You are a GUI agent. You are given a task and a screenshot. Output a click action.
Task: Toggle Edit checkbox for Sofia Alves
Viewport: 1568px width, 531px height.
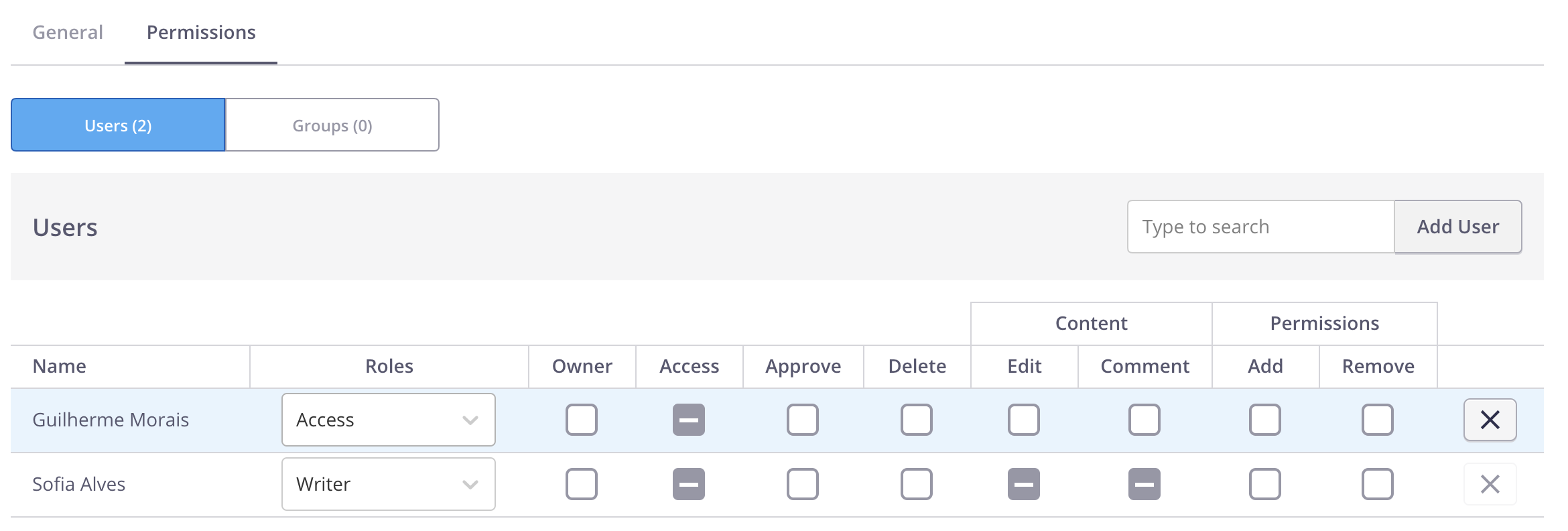[1024, 484]
